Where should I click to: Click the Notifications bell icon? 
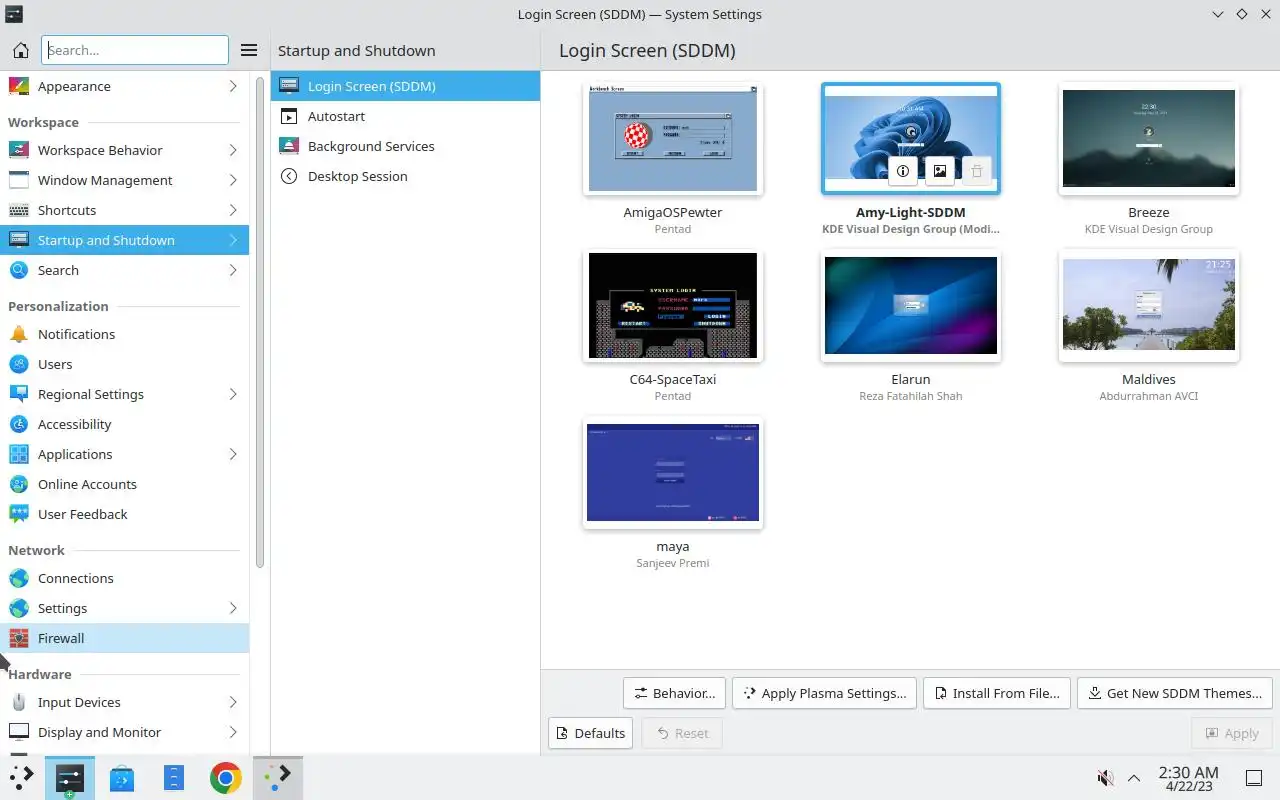(x=19, y=334)
